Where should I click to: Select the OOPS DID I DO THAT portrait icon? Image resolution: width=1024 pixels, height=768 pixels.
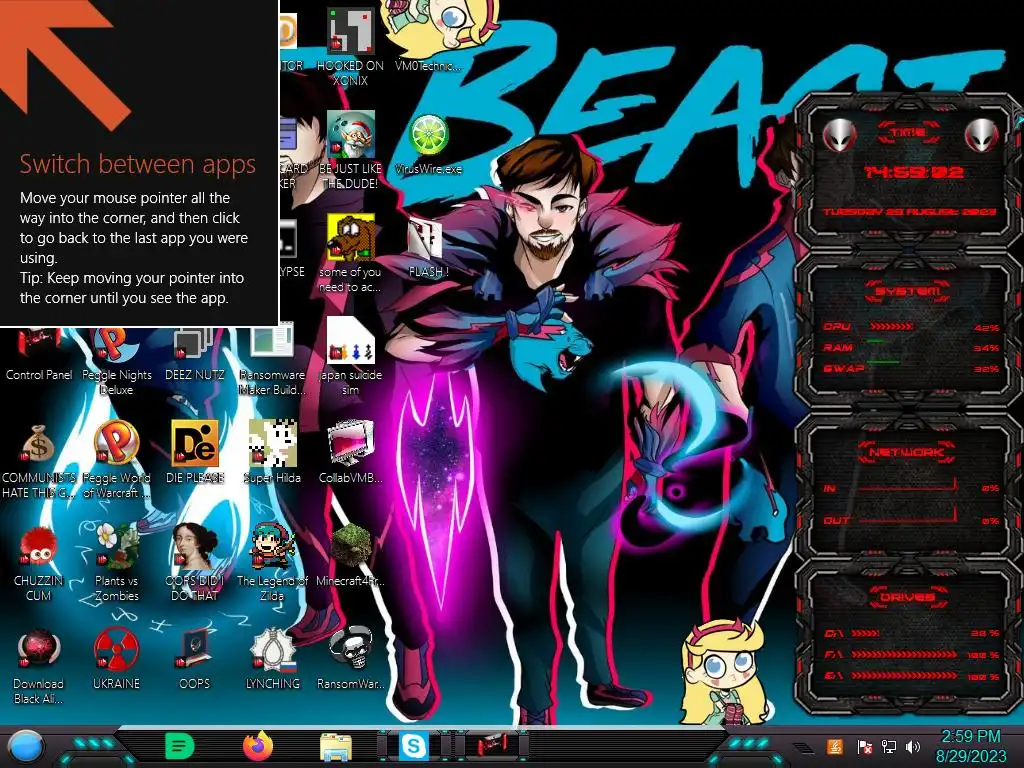(x=194, y=546)
